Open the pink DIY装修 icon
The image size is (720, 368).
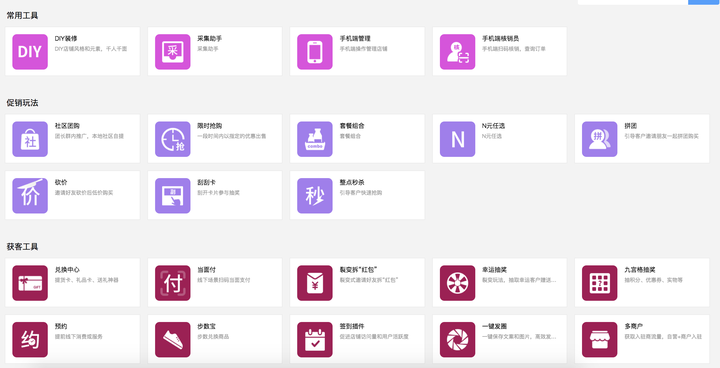30,52
